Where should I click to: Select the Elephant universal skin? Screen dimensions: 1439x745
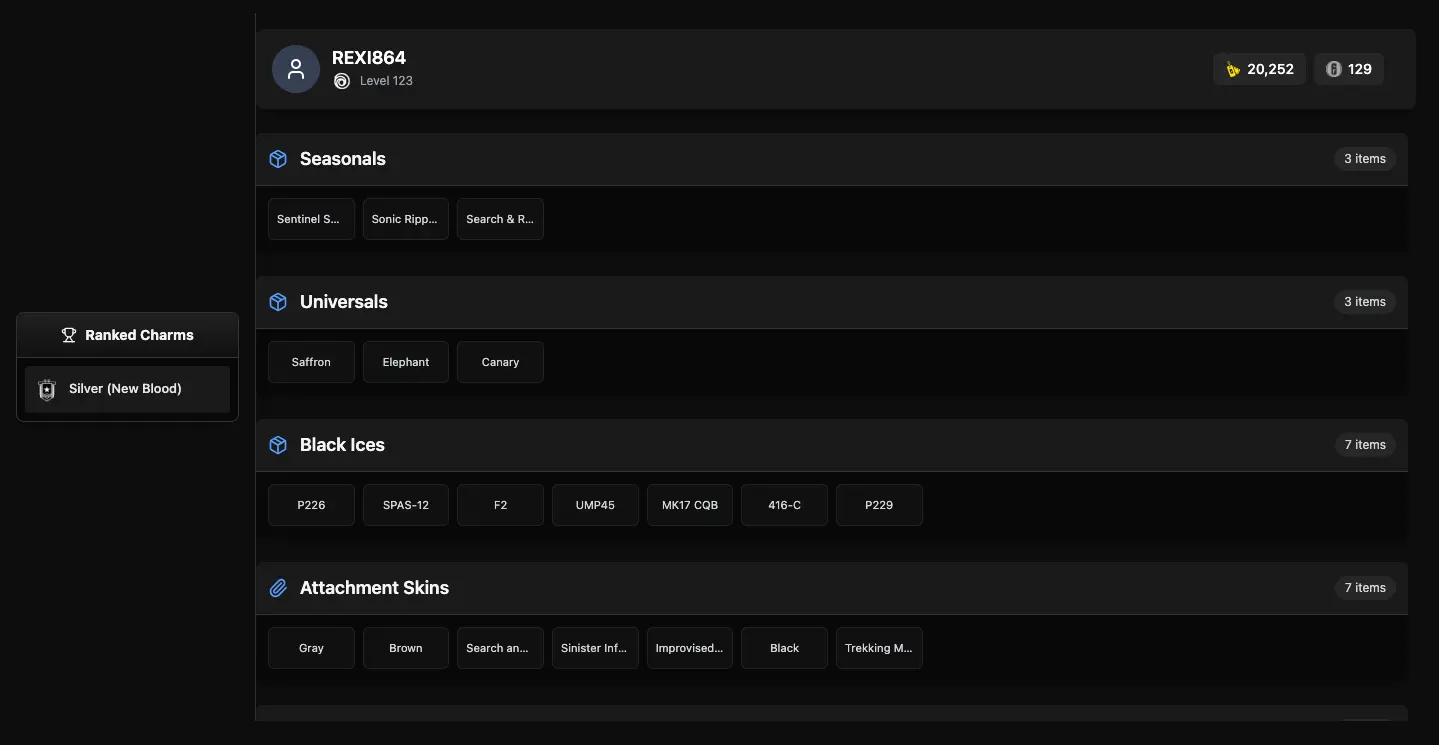tap(406, 362)
